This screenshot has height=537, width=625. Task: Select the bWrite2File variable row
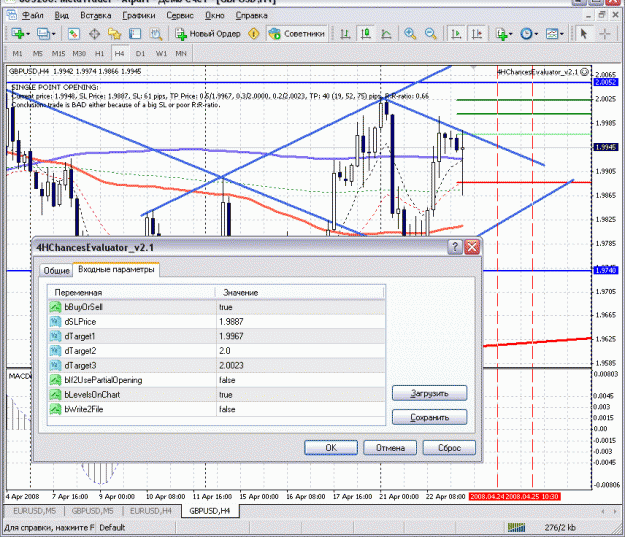(216, 409)
